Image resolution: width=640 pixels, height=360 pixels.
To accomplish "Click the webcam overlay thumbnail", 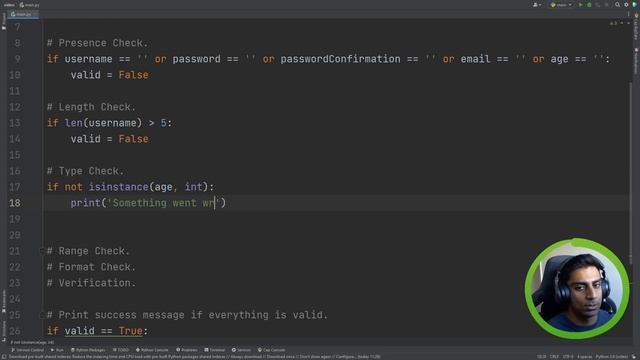I will pos(577,289).
